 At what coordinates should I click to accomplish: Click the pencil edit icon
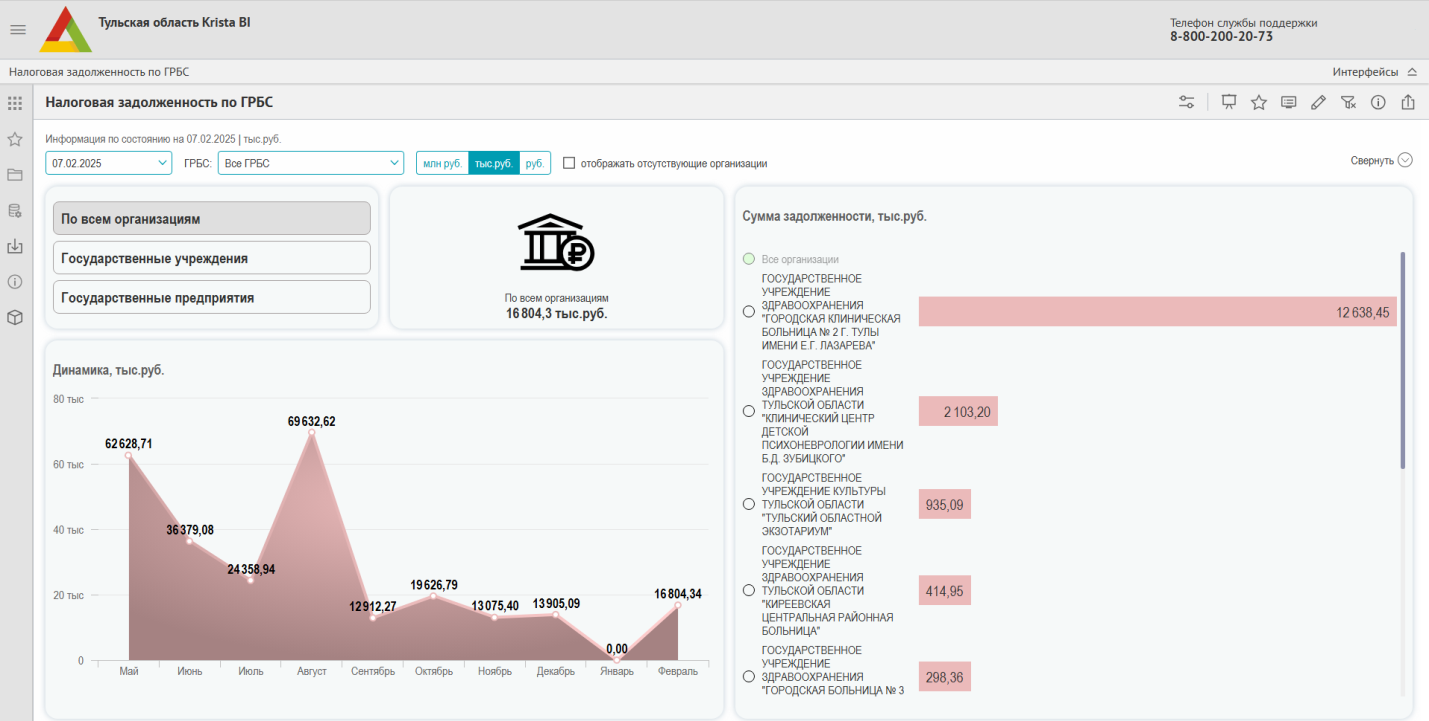click(1318, 102)
